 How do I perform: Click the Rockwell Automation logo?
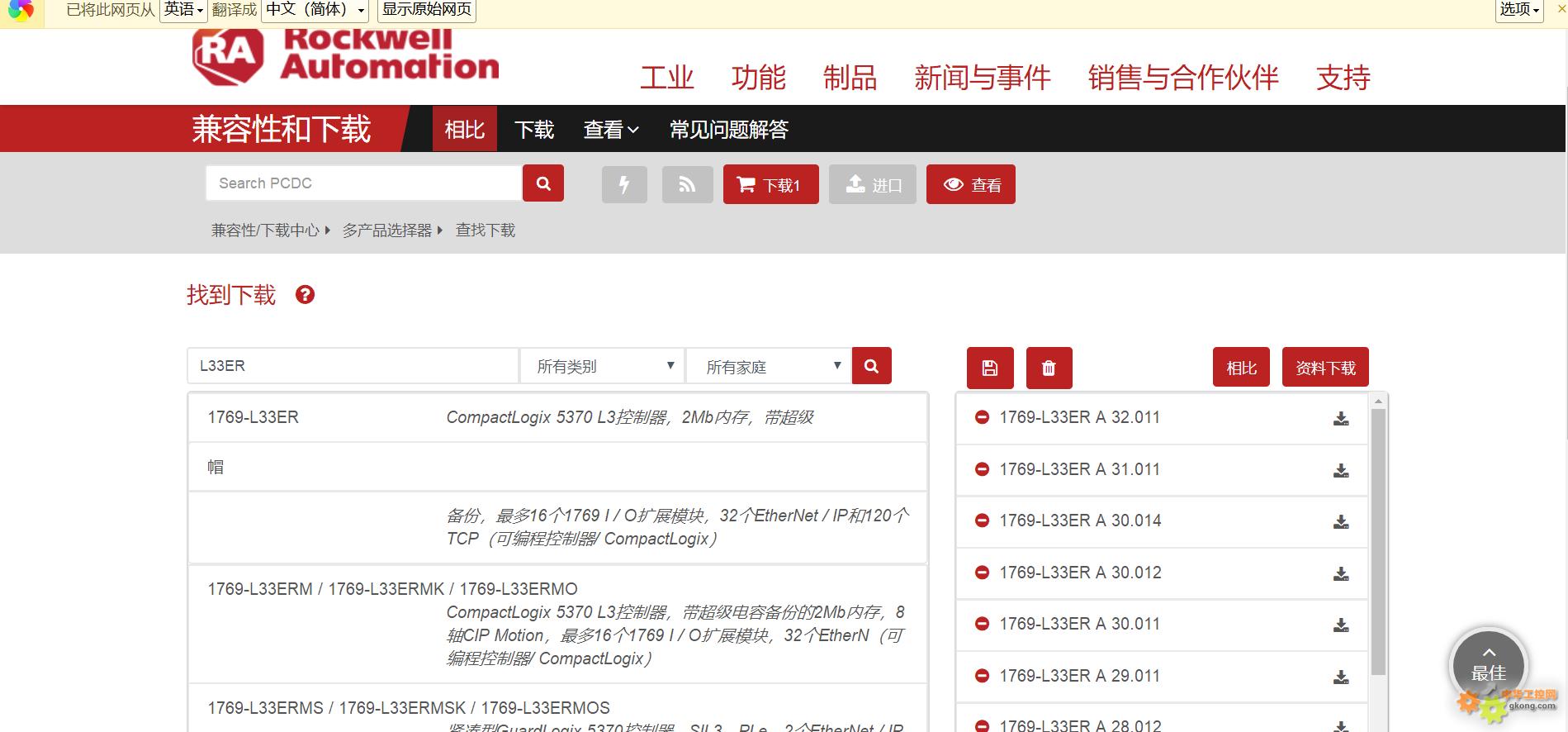tap(345, 58)
